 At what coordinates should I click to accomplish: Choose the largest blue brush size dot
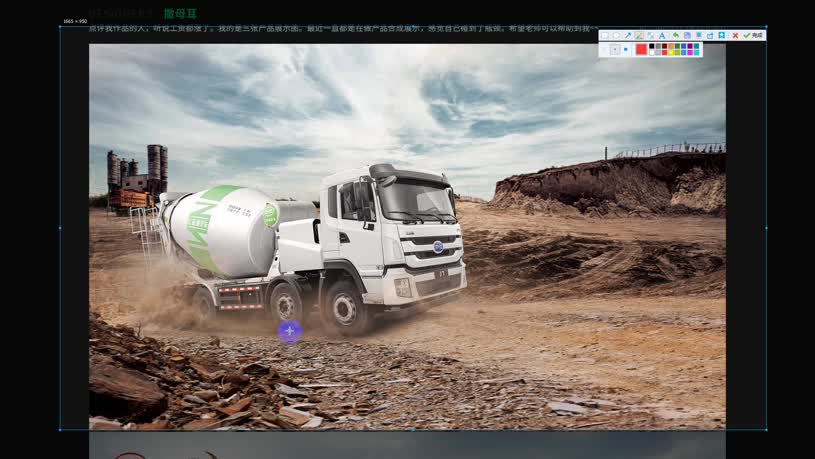pos(625,49)
